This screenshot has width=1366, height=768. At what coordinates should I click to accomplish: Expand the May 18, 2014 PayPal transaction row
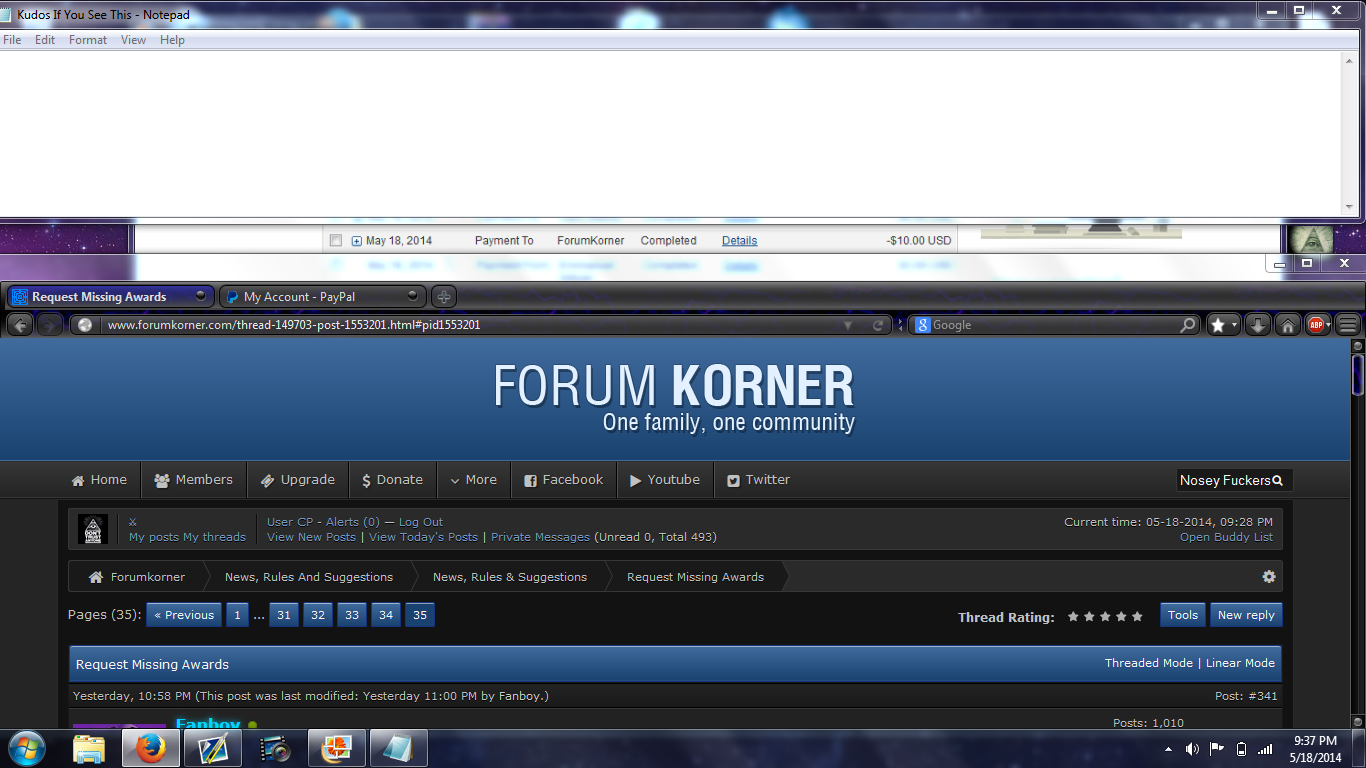click(x=357, y=241)
